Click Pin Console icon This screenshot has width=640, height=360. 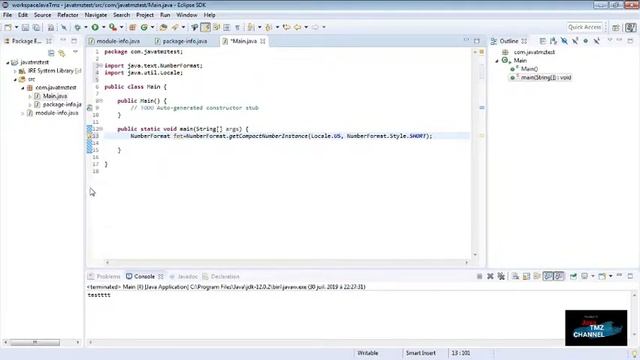[573, 276]
